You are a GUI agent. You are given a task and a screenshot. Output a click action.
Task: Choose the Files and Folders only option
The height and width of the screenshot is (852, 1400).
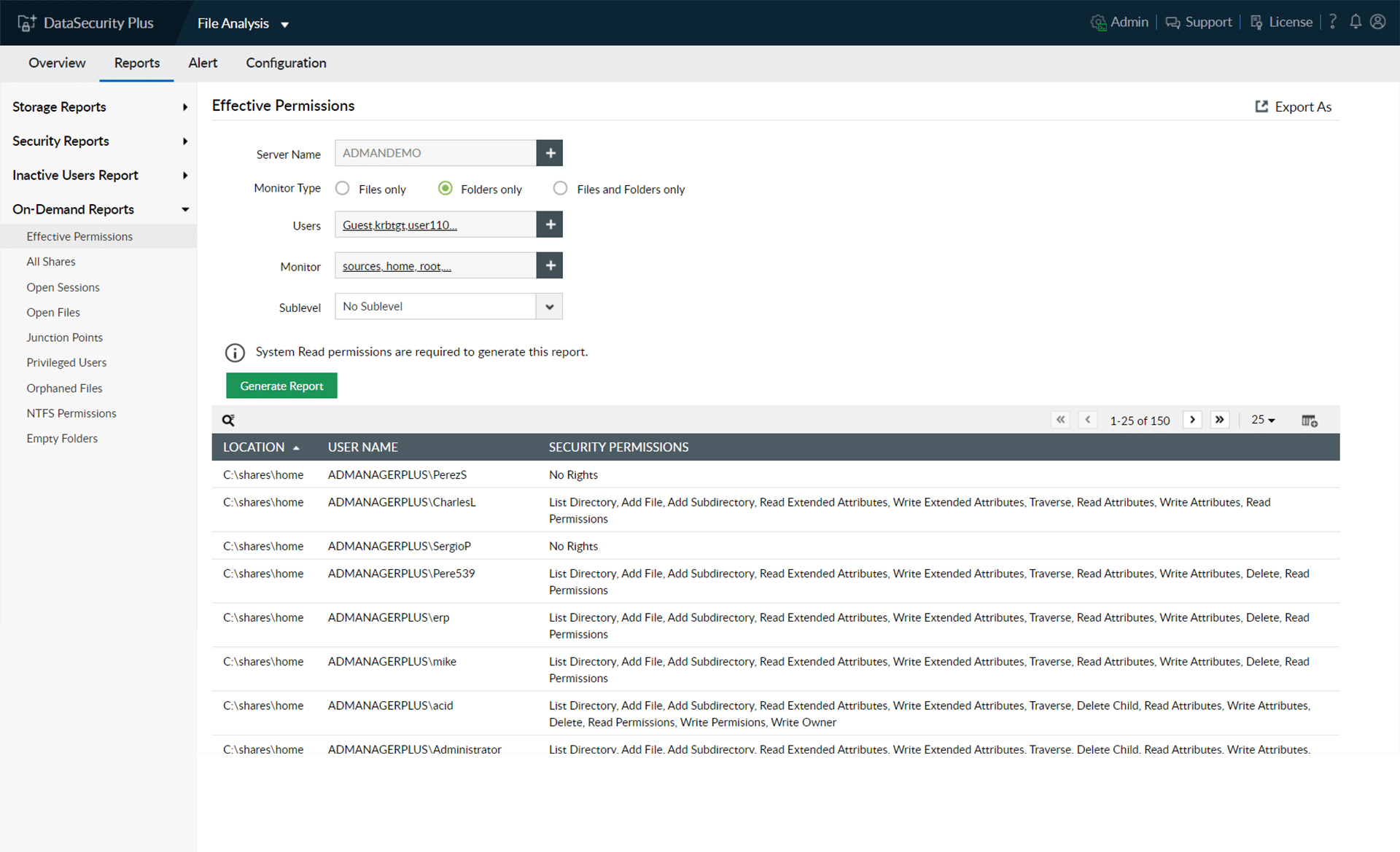tap(560, 188)
